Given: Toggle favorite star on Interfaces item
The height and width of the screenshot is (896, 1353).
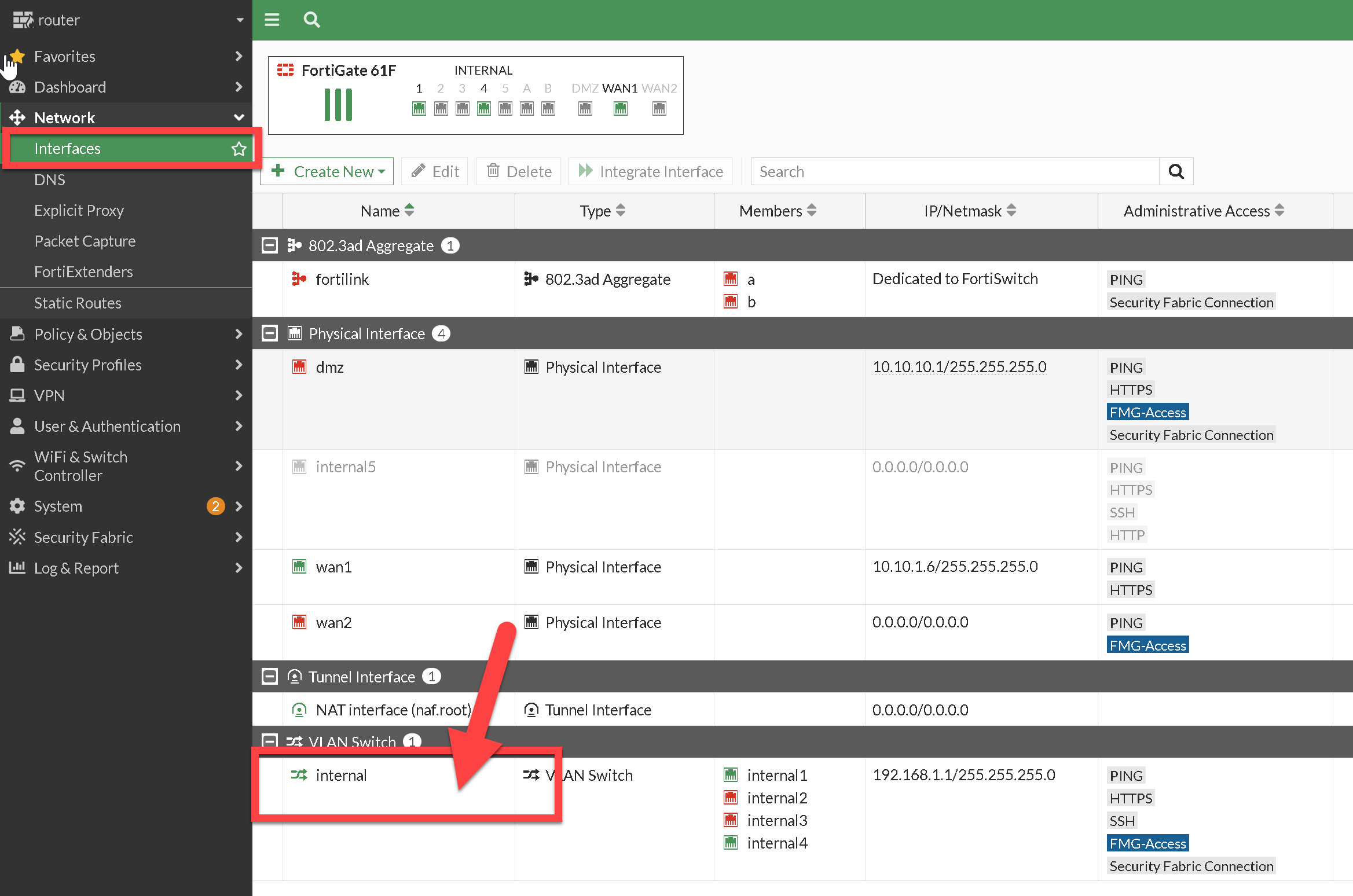Looking at the screenshot, I should coord(239,149).
